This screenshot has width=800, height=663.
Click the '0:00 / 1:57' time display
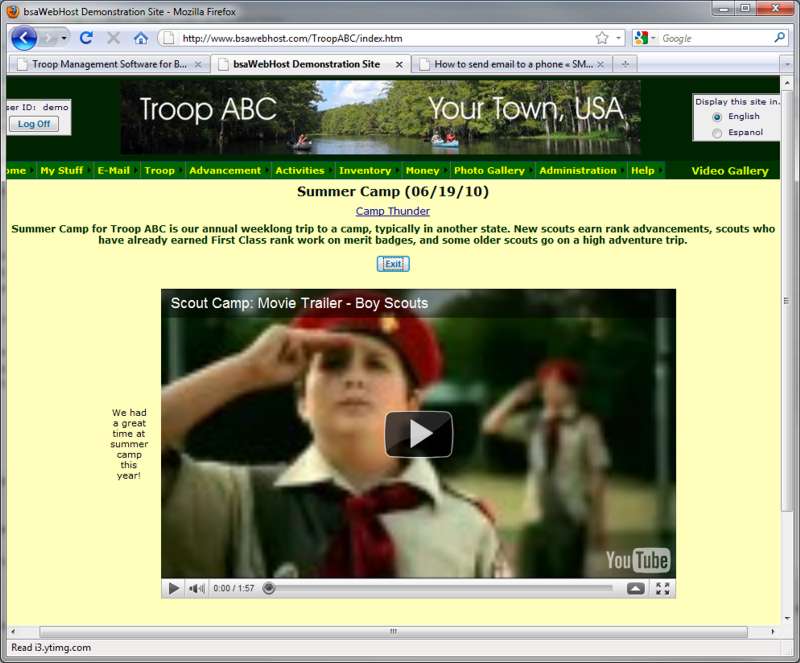click(x=233, y=588)
